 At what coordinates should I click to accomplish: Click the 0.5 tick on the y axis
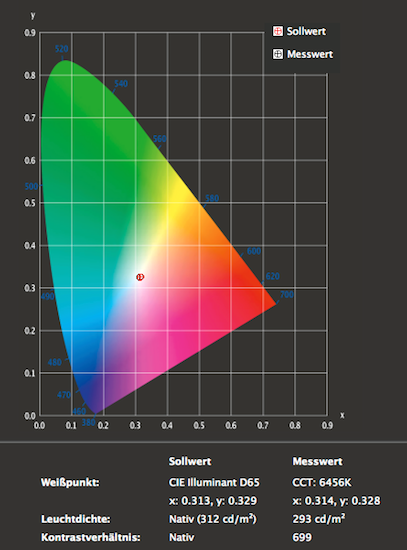pyautogui.click(x=30, y=203)
